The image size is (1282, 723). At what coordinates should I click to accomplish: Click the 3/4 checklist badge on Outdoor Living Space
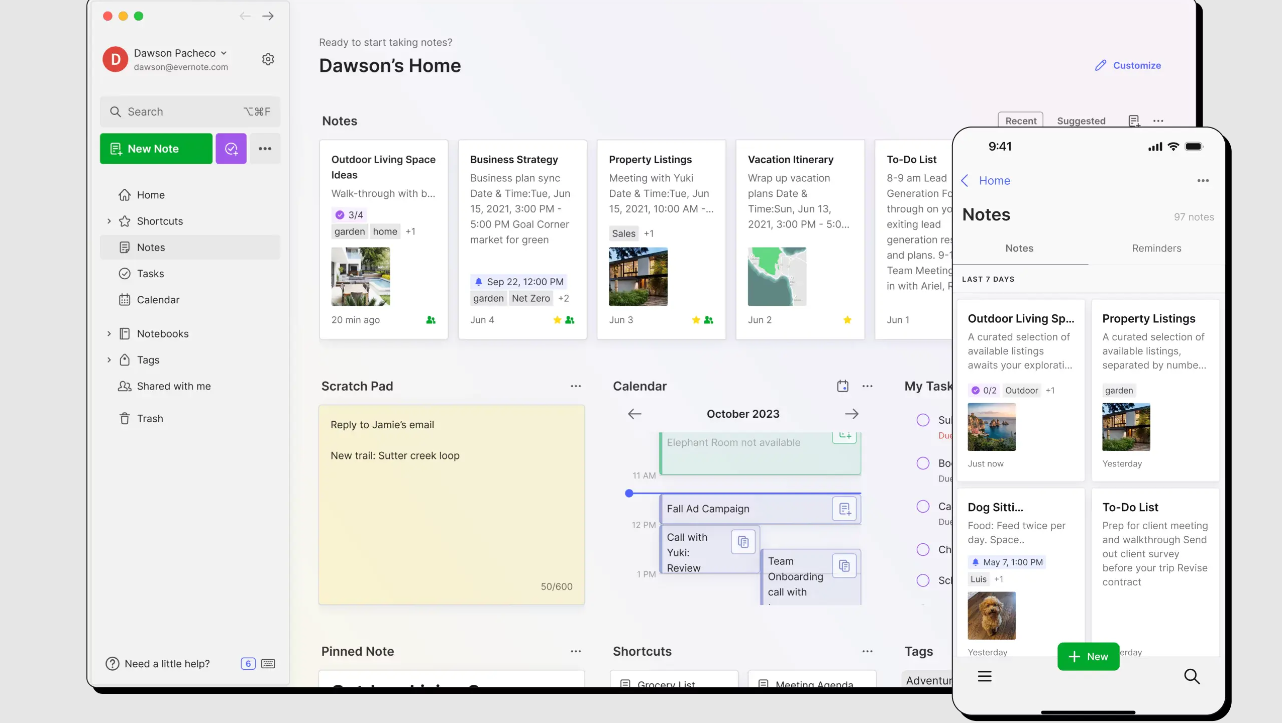(349, 214)
